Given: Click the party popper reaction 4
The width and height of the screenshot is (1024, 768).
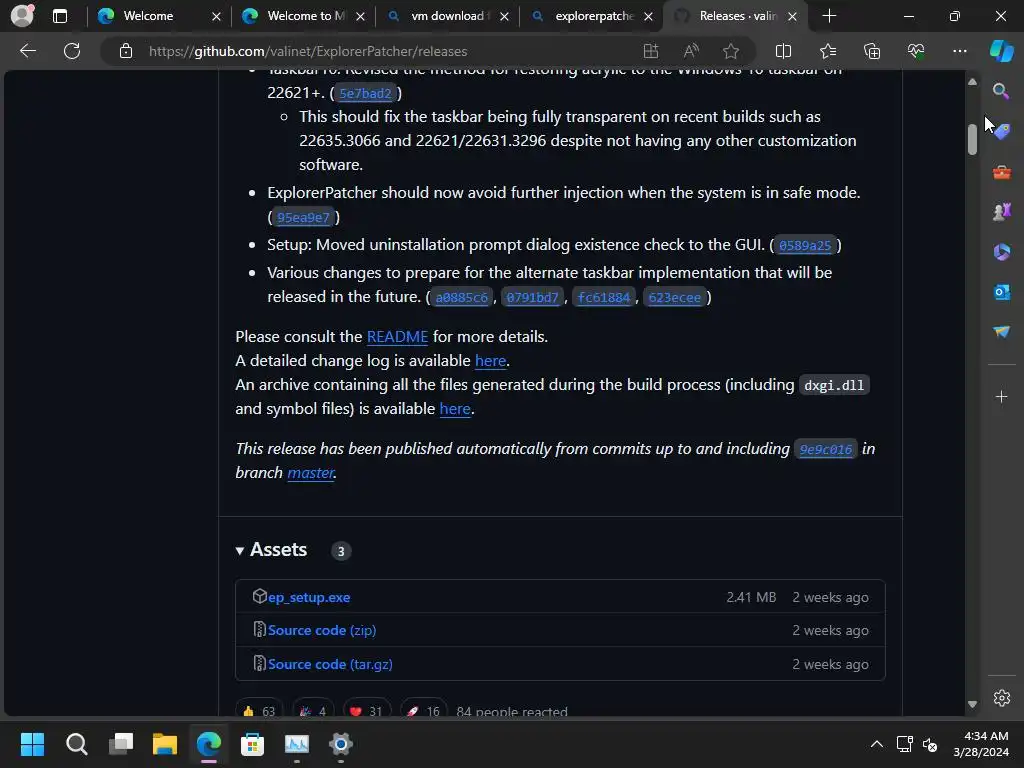Looking at the screenshot, I should coord(312,711).
